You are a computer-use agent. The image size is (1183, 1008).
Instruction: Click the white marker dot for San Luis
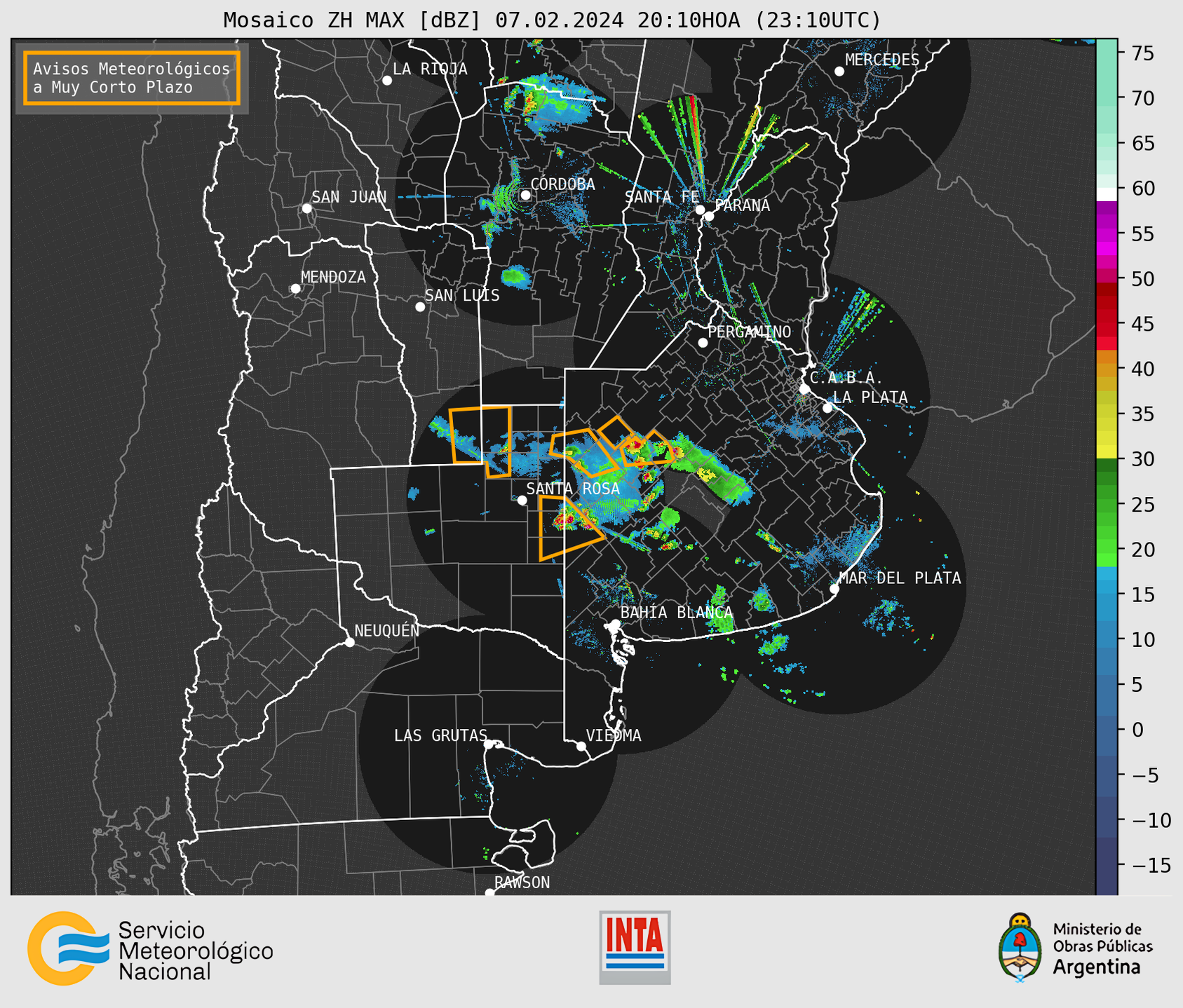click(420, 307)
